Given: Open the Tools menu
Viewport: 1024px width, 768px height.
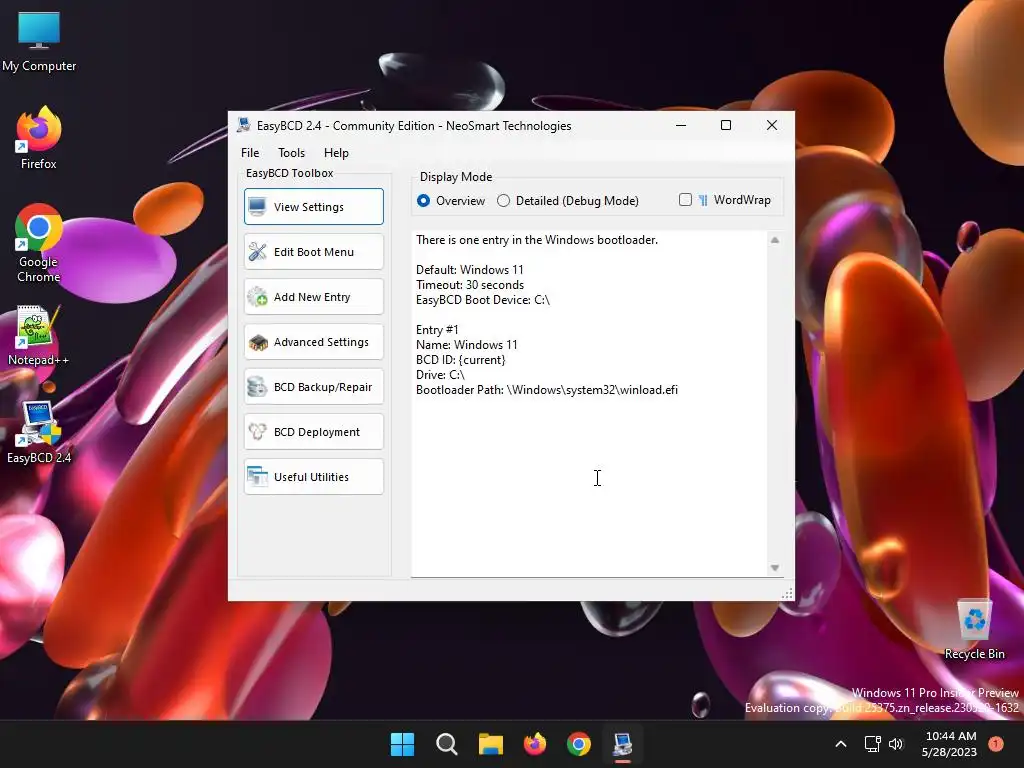Looking at the screenshot, I should [x=291, y=153].
